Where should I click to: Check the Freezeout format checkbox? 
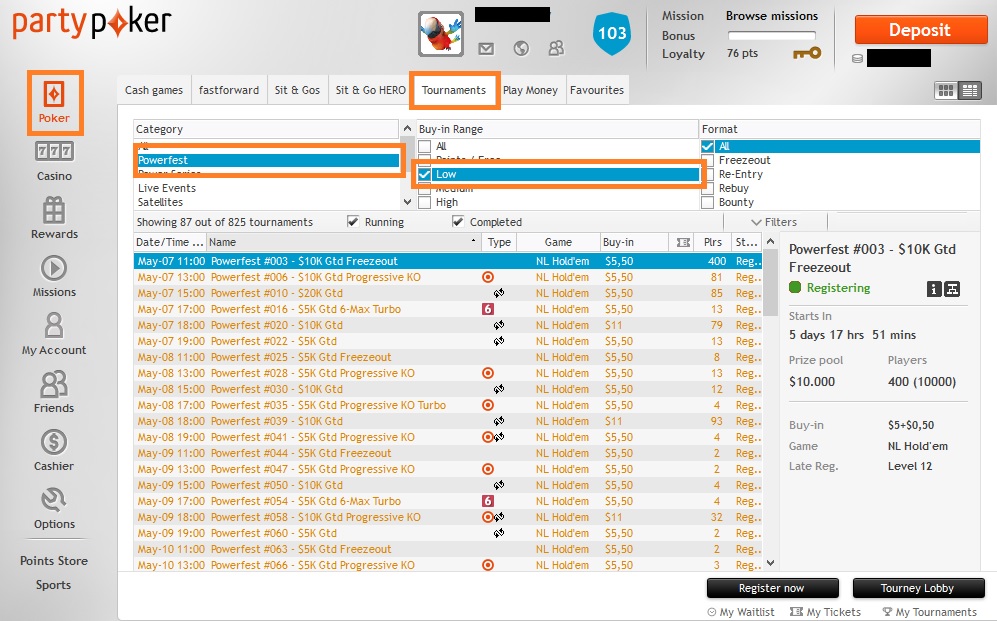707,160
